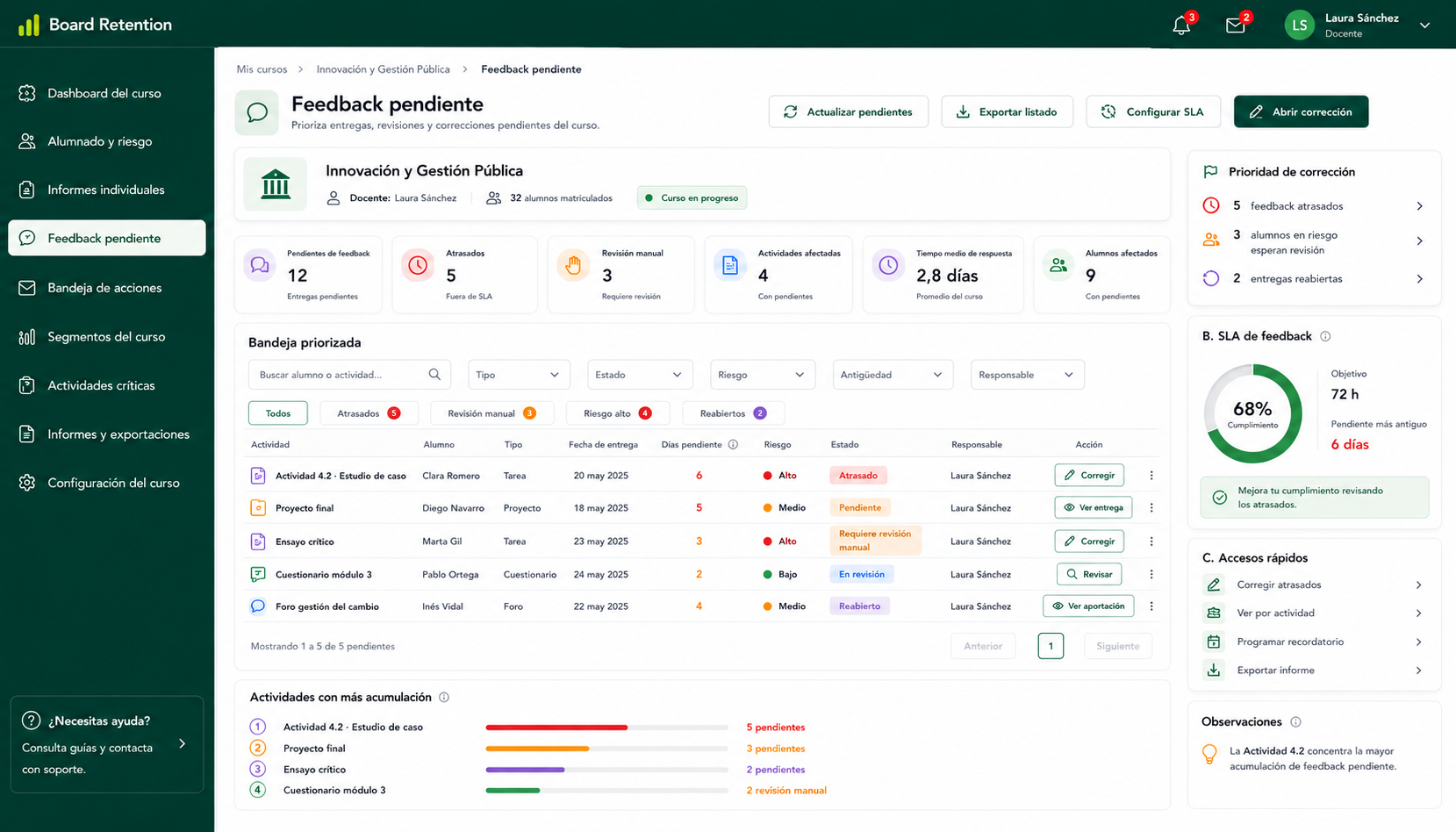Click the info icon beside Días pendiente
This screenshot has height=832, width=1456.
pos(733,445)
